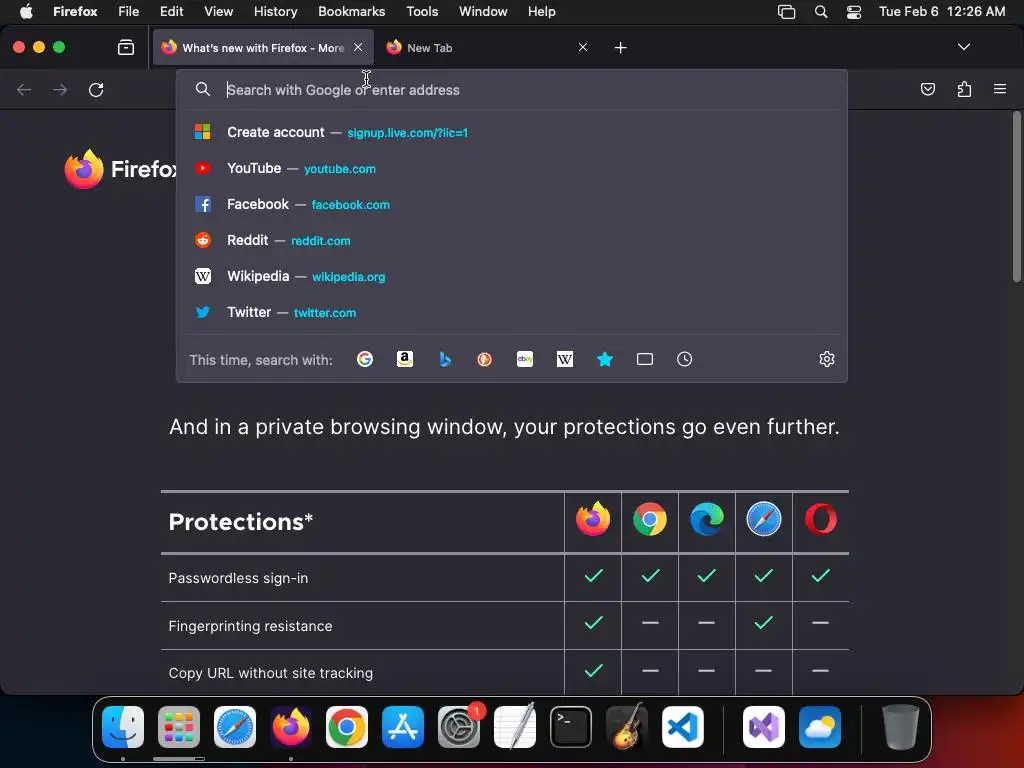Open the Firefox hamburger application menu
Viewport: 1024px width, 768px height.
click(1000, 89)
